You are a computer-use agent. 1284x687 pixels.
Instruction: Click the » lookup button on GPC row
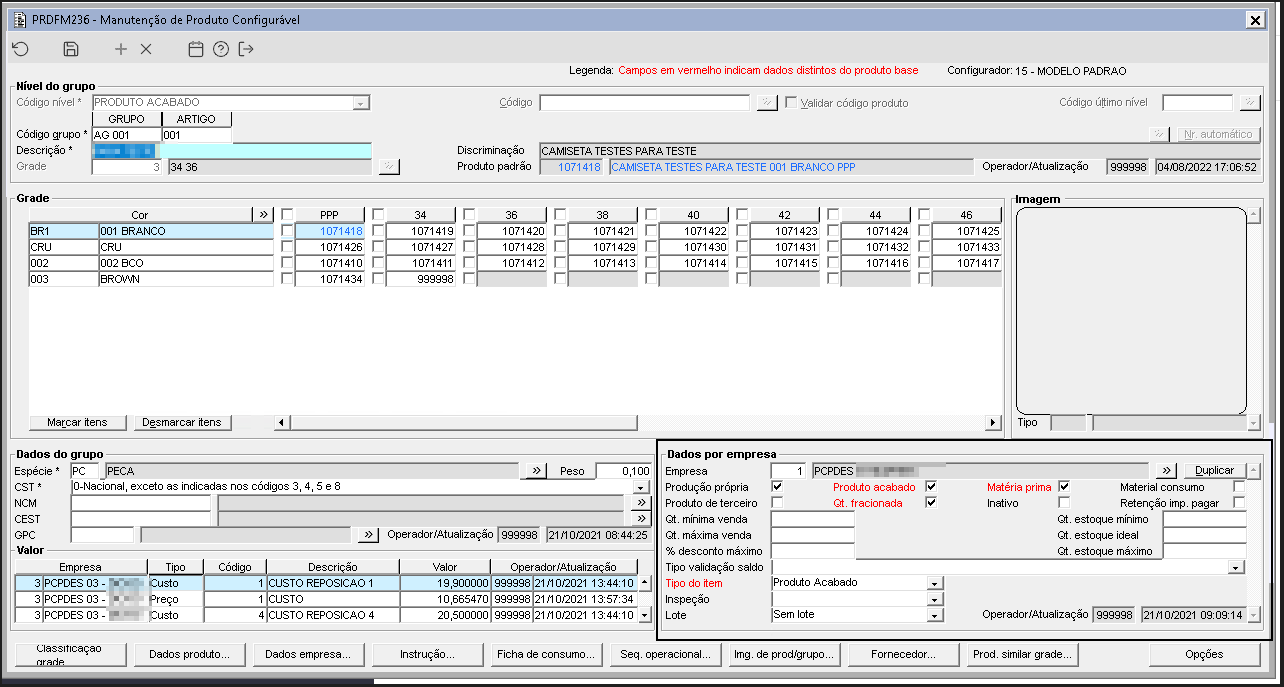coord(369,535)
